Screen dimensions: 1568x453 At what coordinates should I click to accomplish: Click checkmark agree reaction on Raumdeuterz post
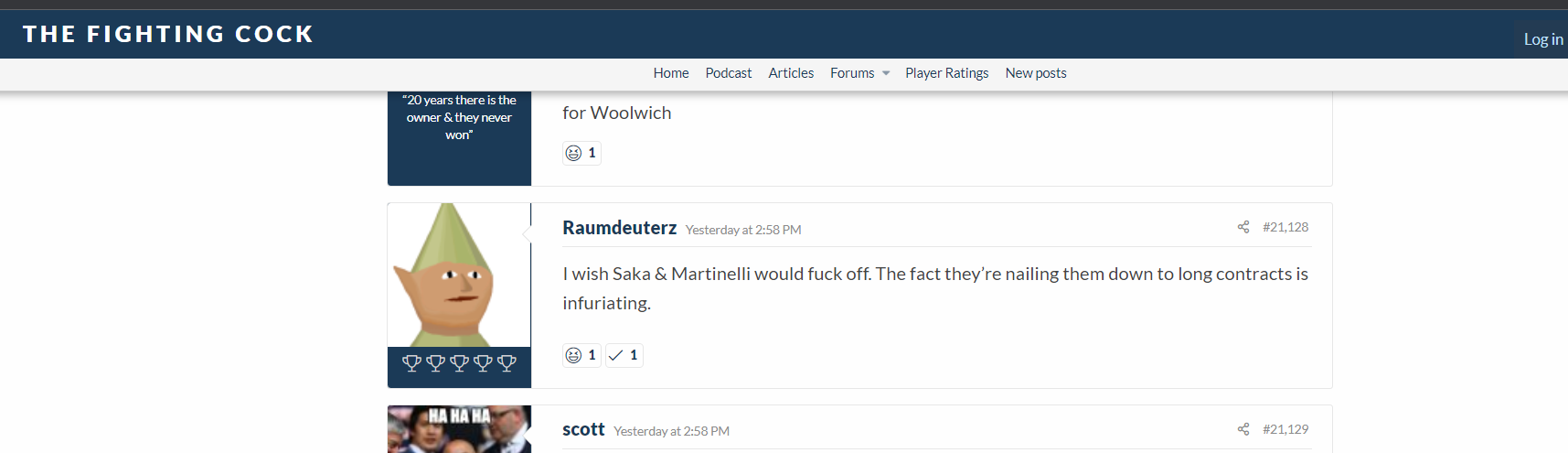(624, 355)
